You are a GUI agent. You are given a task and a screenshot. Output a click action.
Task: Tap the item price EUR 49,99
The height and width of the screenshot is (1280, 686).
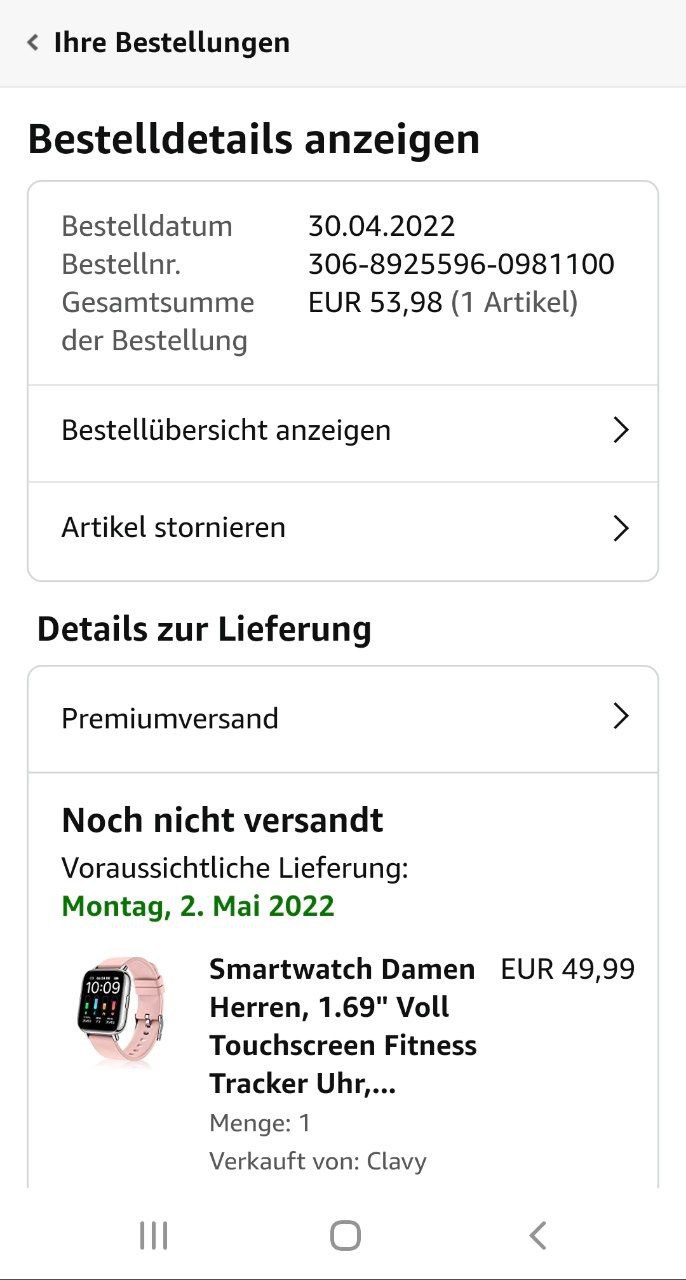(567, 969)
